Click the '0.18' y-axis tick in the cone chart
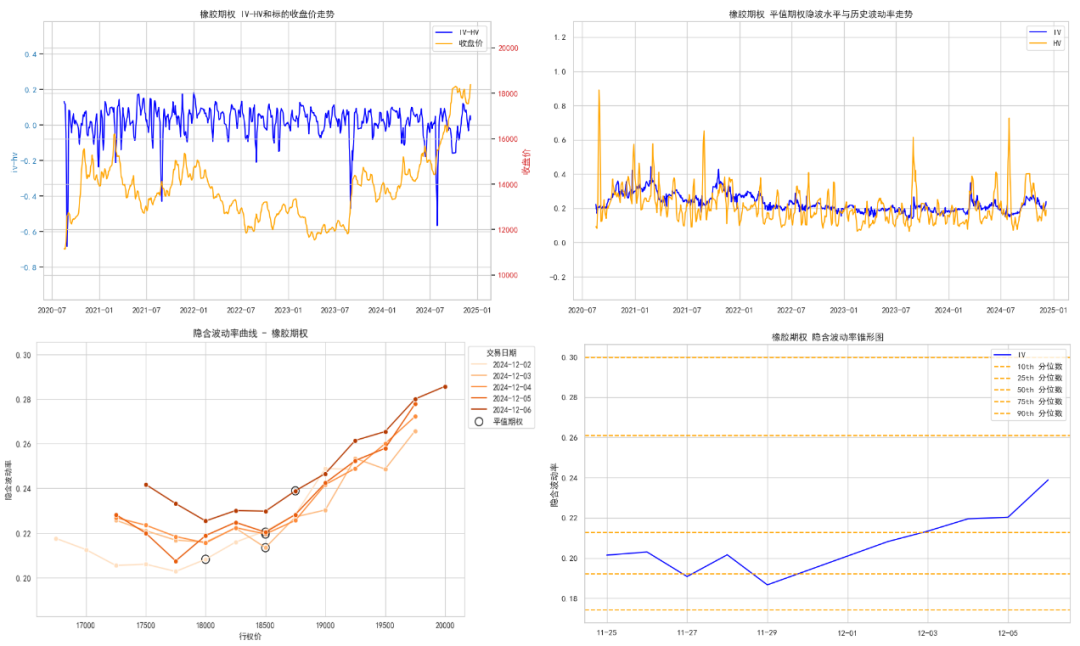 569,598
